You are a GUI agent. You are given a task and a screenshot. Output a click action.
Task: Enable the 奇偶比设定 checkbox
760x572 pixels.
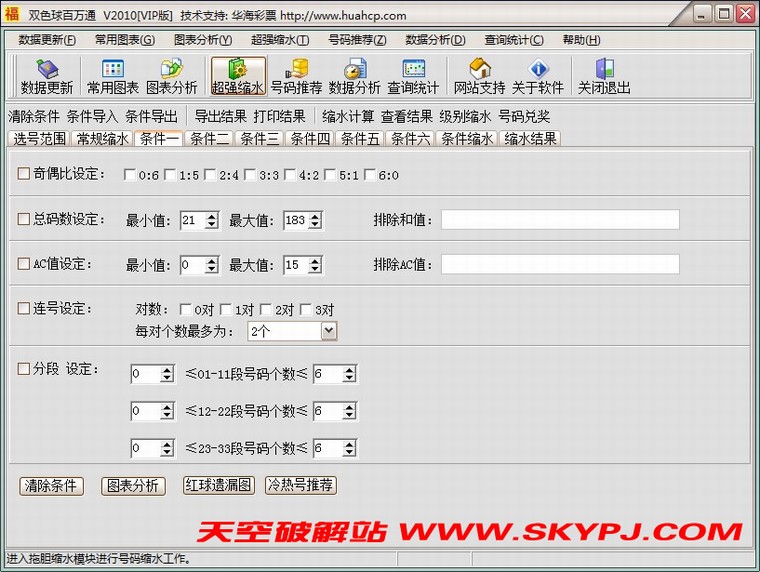pos(24,174)
